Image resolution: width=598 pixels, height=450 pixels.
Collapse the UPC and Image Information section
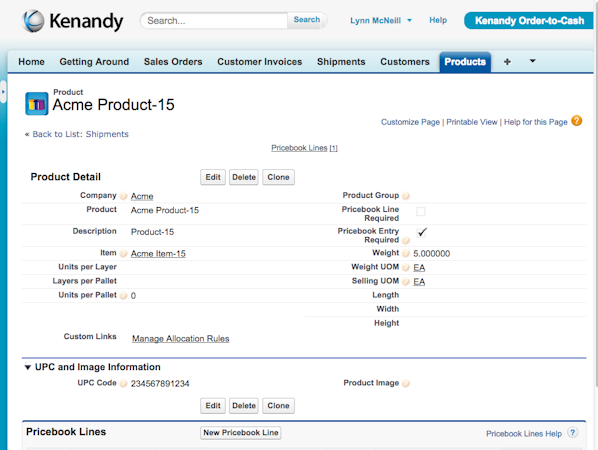click(x=28, y=367)
